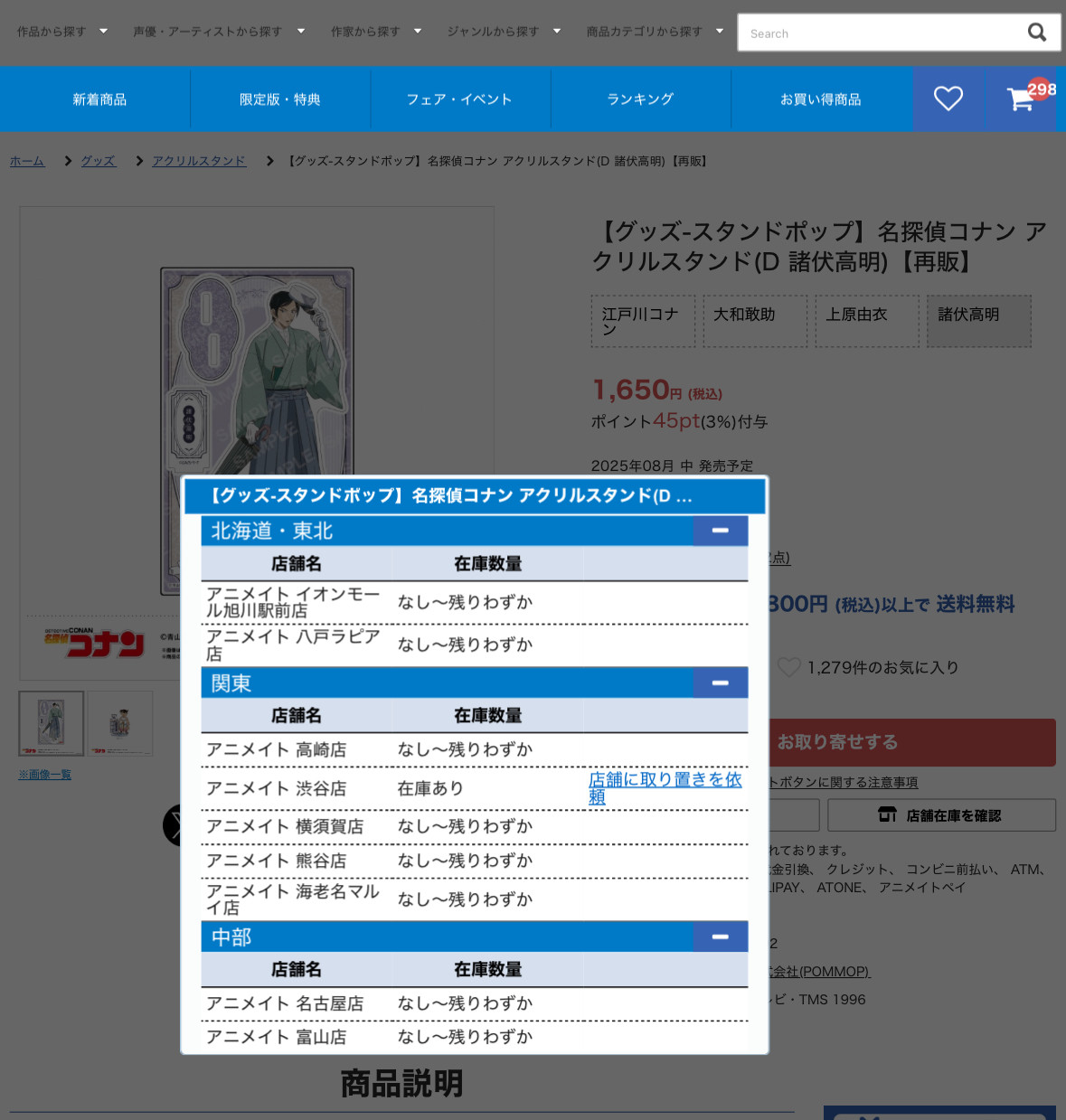
Task: Click the アニメイト 渋谷店 row name
Action: 276,788
